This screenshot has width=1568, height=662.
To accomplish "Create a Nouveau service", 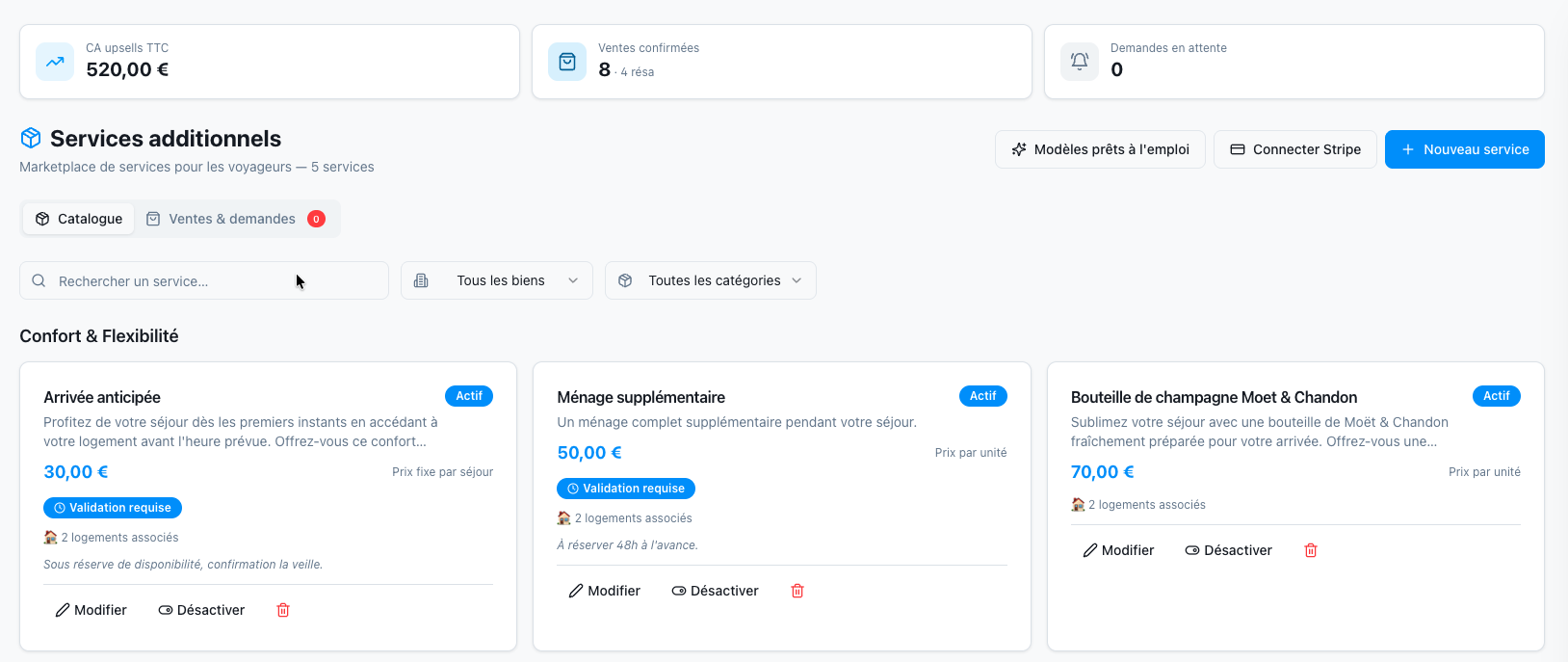I will pyautogui.click(x=1465, y=149).
